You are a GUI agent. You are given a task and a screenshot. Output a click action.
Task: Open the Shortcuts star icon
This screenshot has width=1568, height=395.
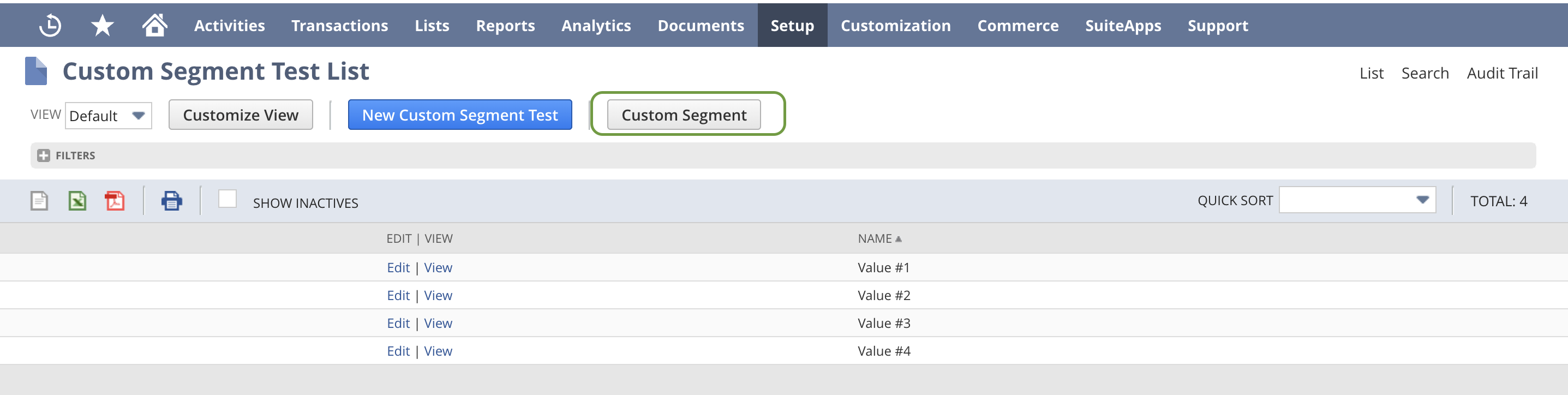[102, 26]
